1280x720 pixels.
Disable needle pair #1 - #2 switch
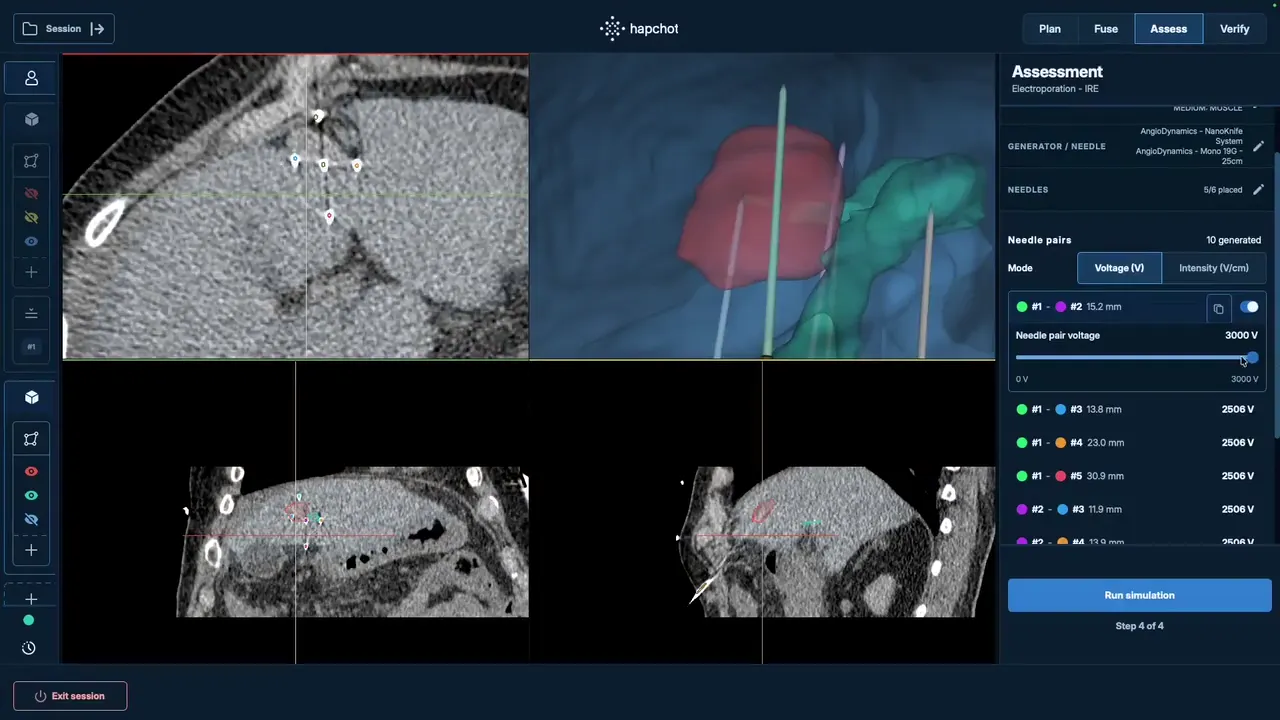pos(1249,307)
